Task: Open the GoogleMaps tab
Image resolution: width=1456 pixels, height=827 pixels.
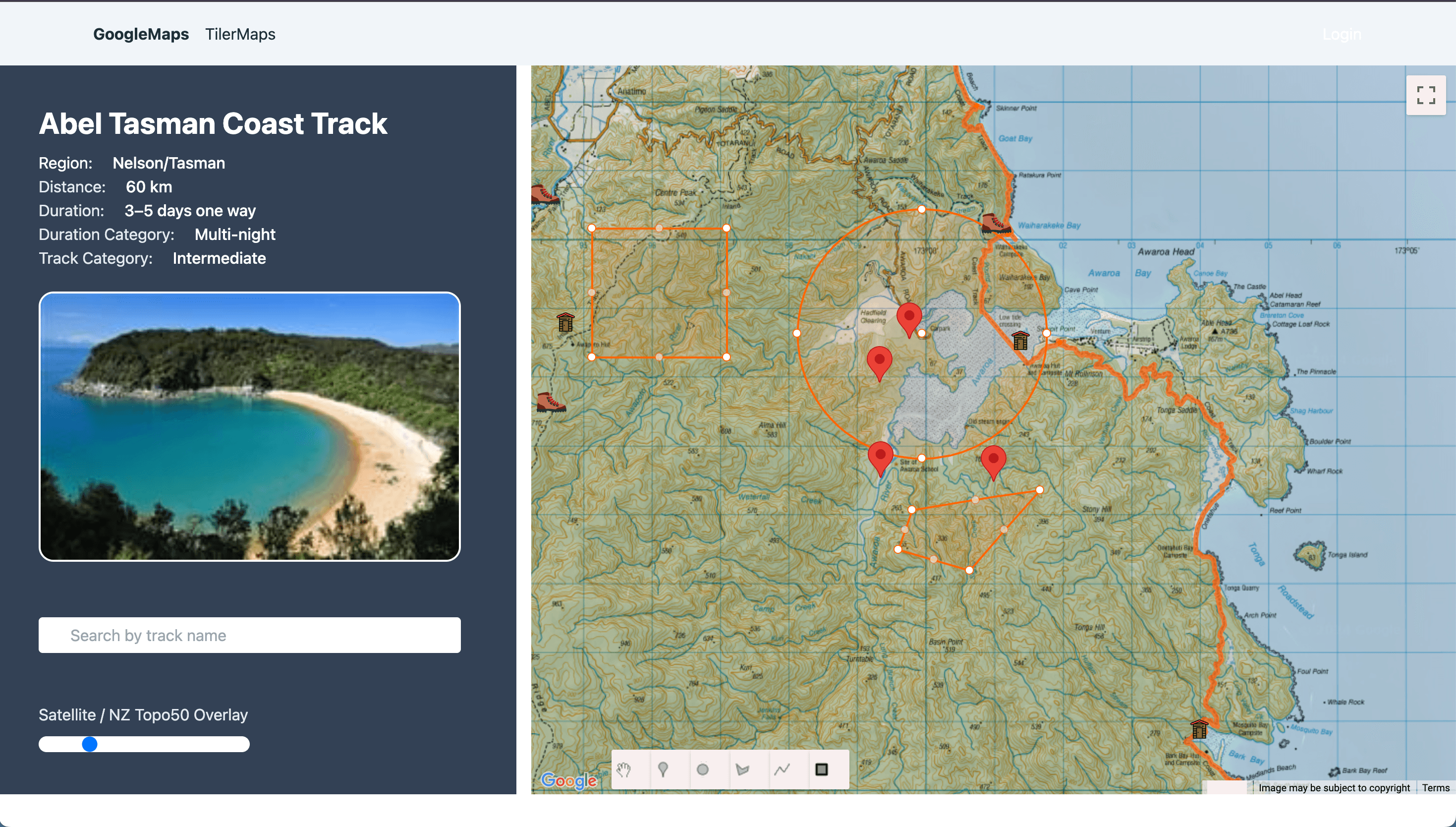Action: coord(141,34)
